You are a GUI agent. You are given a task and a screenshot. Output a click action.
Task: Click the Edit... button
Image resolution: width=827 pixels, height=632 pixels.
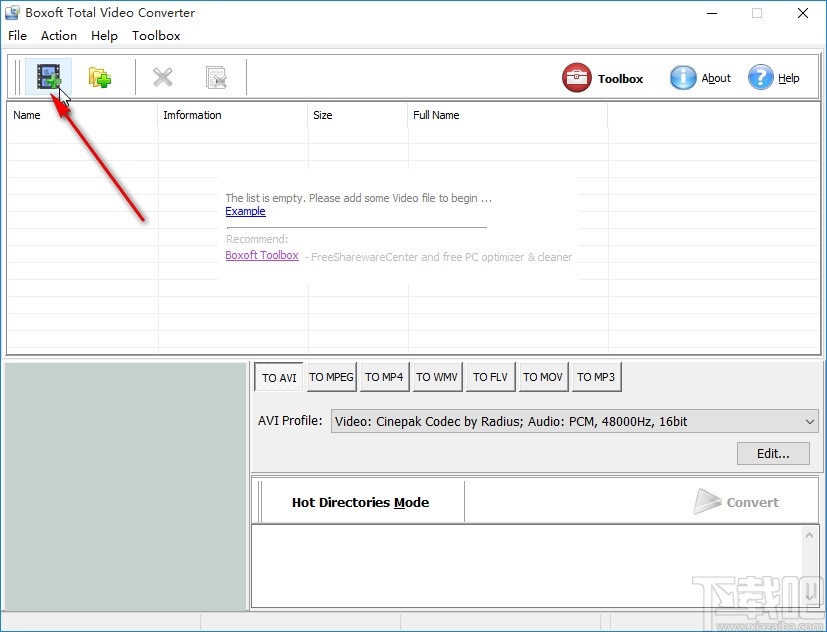point(772,453)
